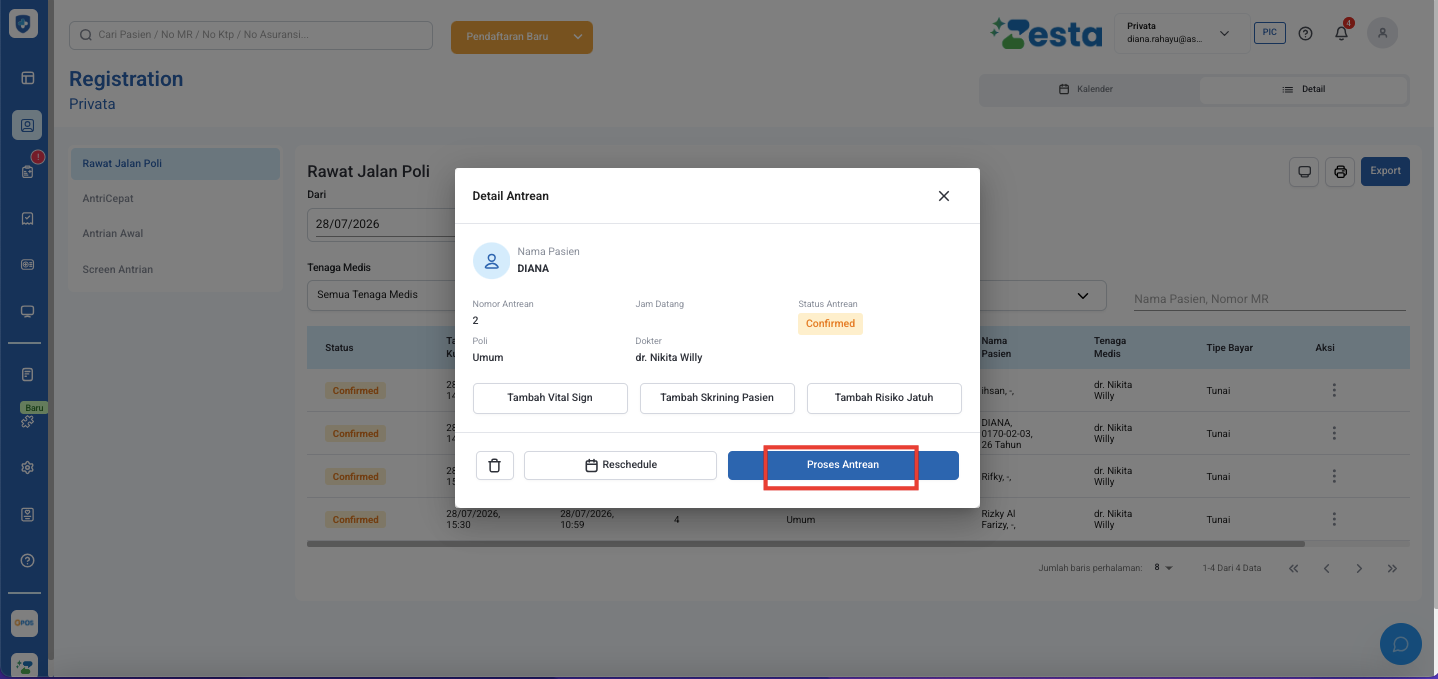Open the document report icon in the sidebar
1438x679 pixels.
coord(27,374)
